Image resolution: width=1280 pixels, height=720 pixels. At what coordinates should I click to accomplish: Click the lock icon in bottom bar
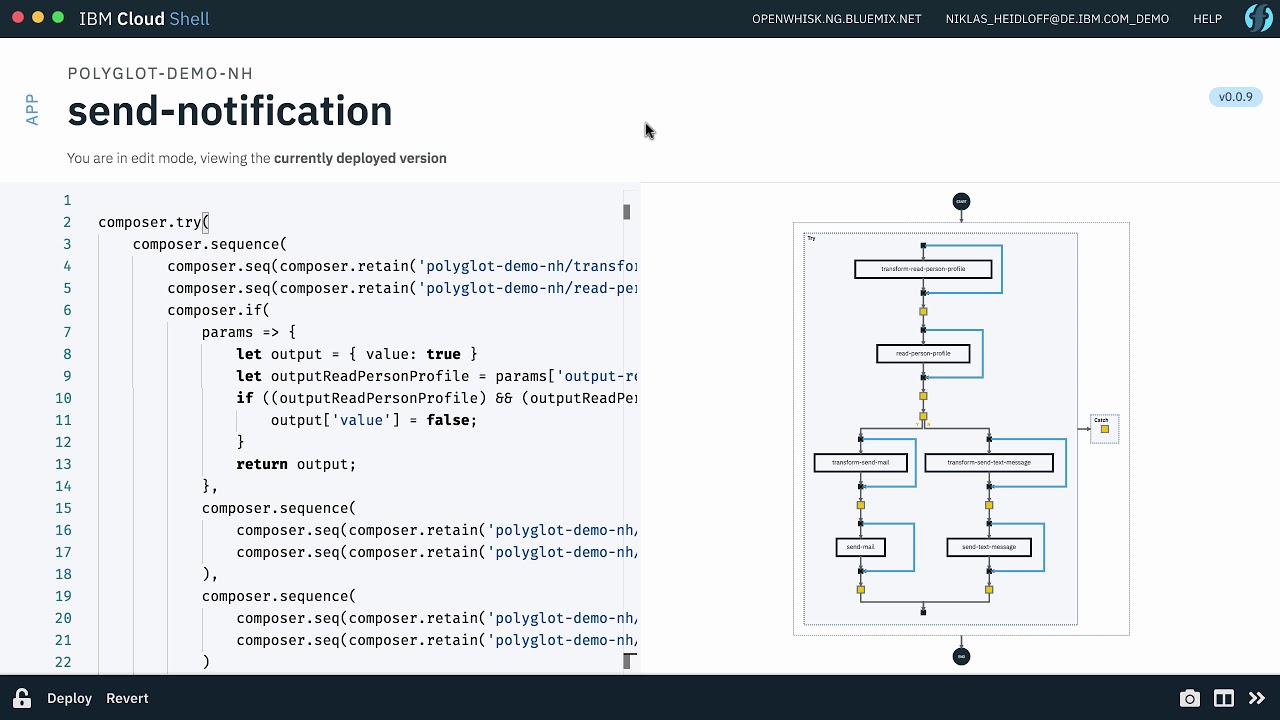21,698
